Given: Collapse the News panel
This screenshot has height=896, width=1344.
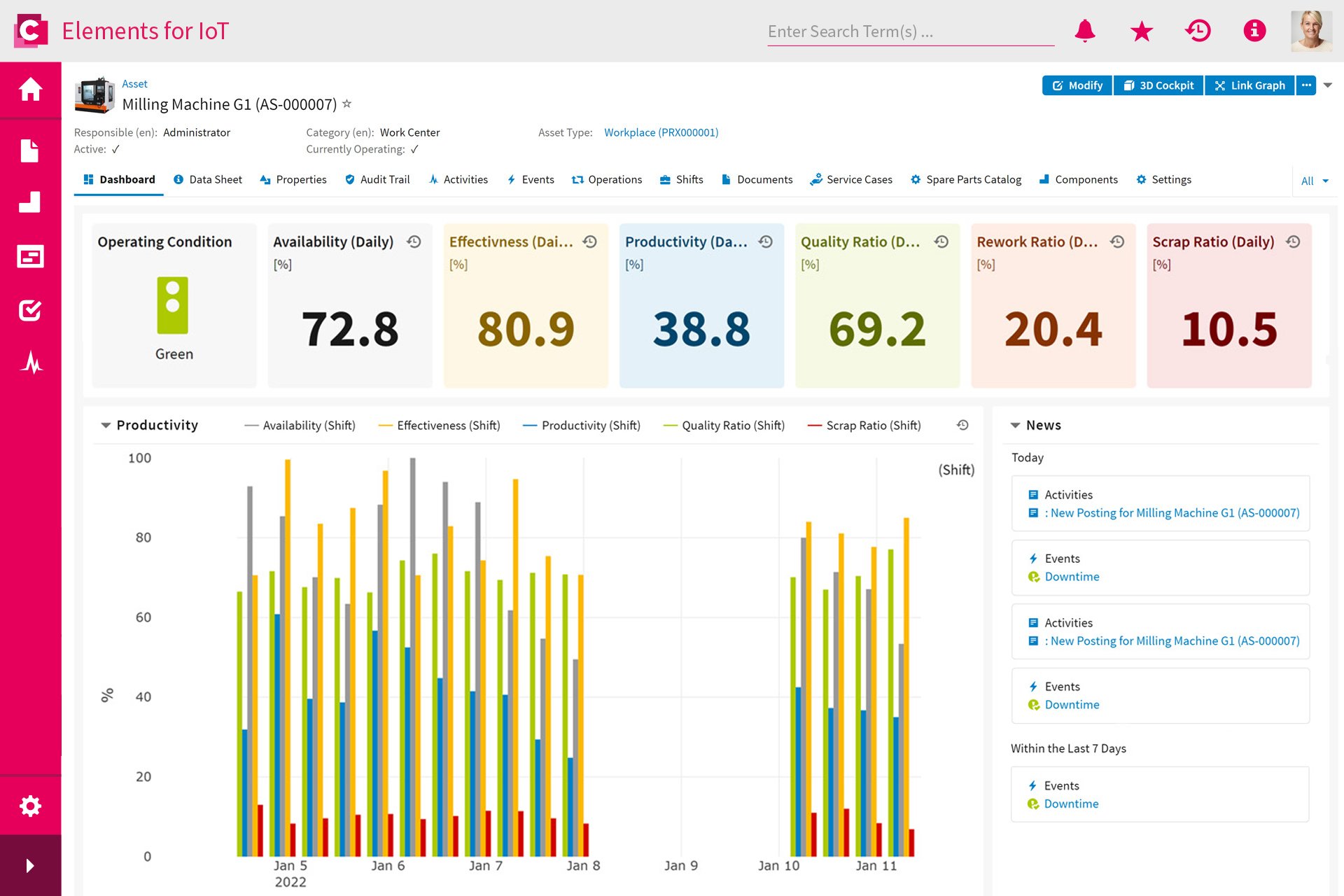Looking at the screenshot, I should click(x=1015, y=426).
